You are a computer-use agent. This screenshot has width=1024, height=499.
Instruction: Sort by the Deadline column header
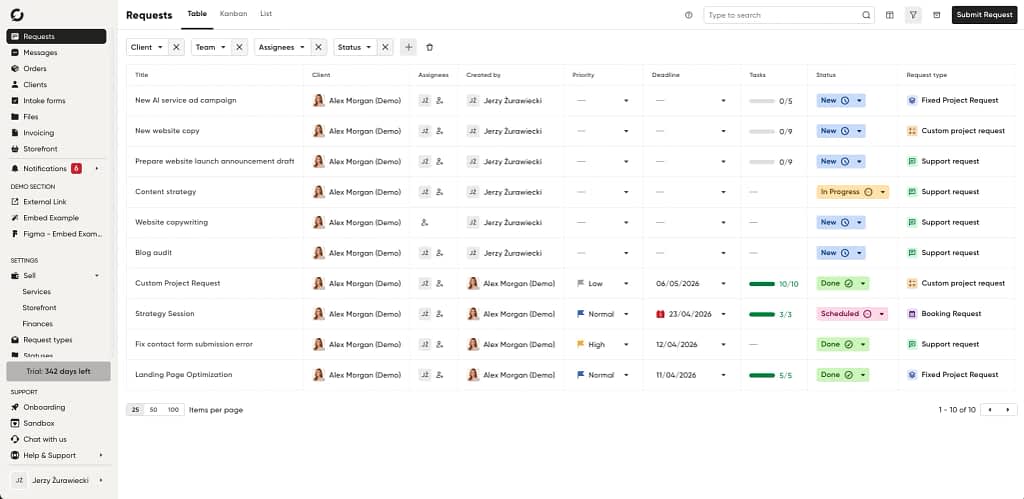(x=665, y=75)
